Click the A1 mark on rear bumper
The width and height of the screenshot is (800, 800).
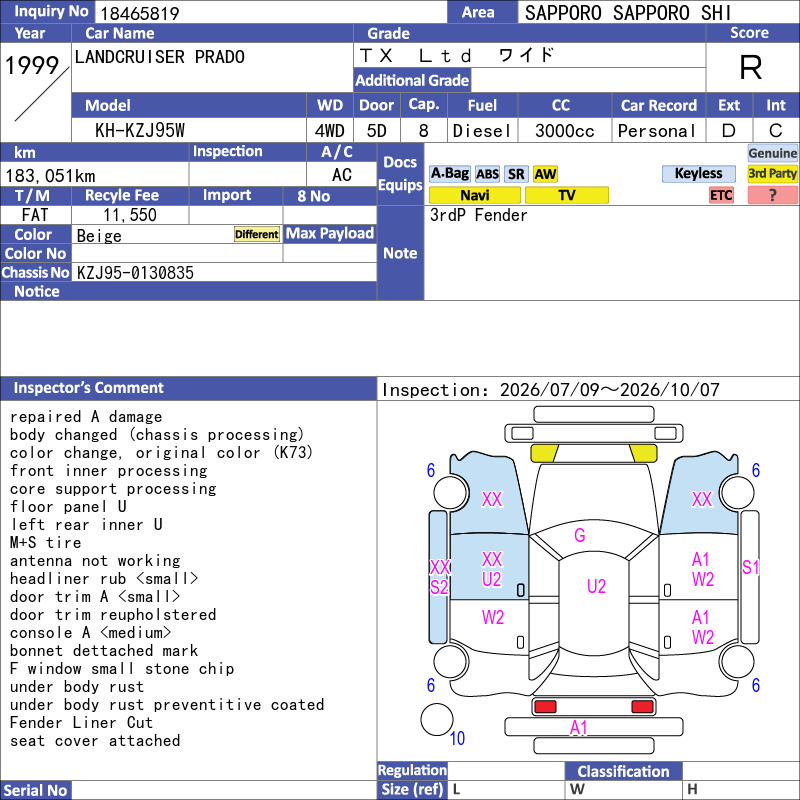tap(579, 728)
